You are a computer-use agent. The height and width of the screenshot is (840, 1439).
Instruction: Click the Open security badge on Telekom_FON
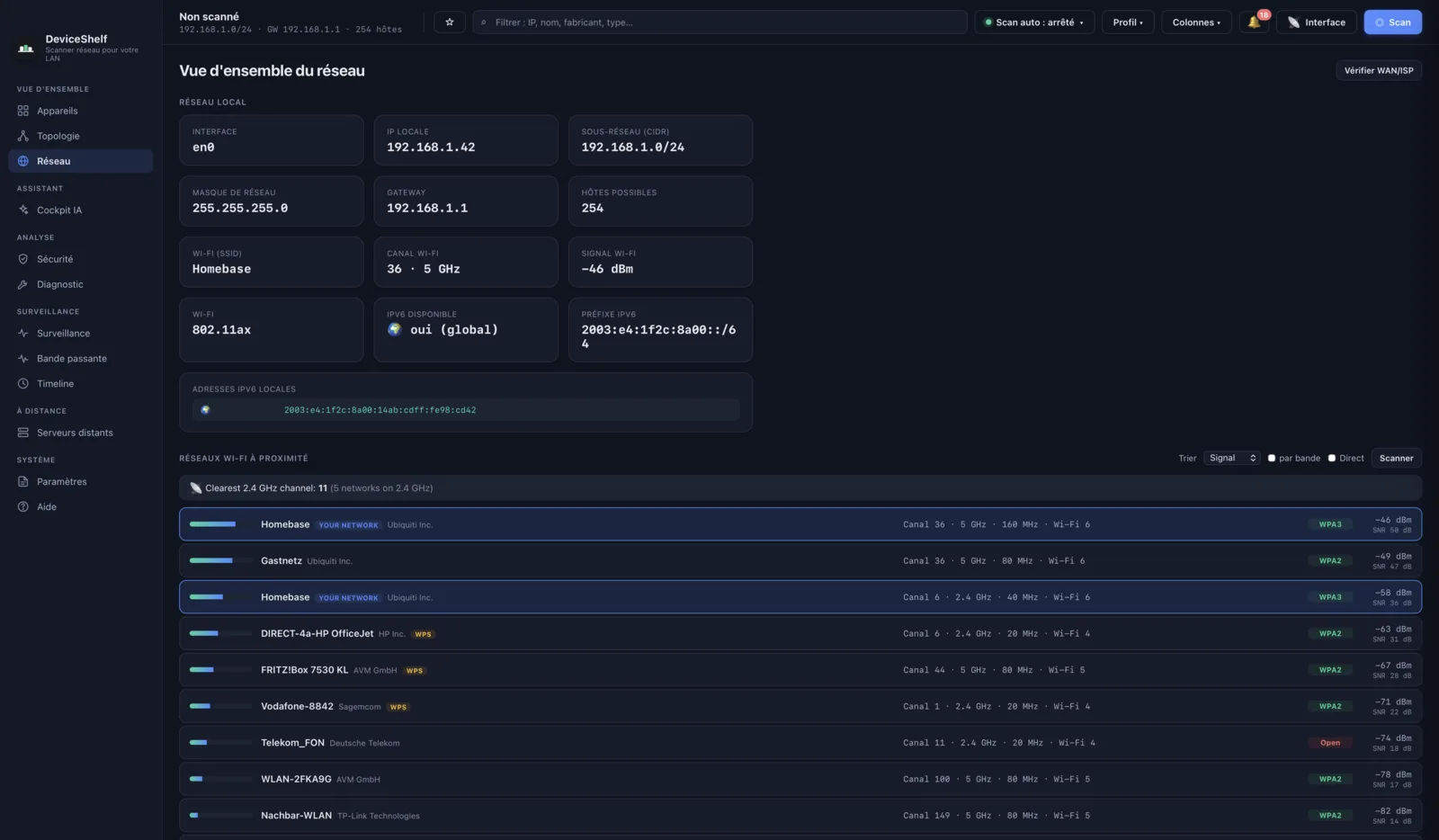point(1330,743)
